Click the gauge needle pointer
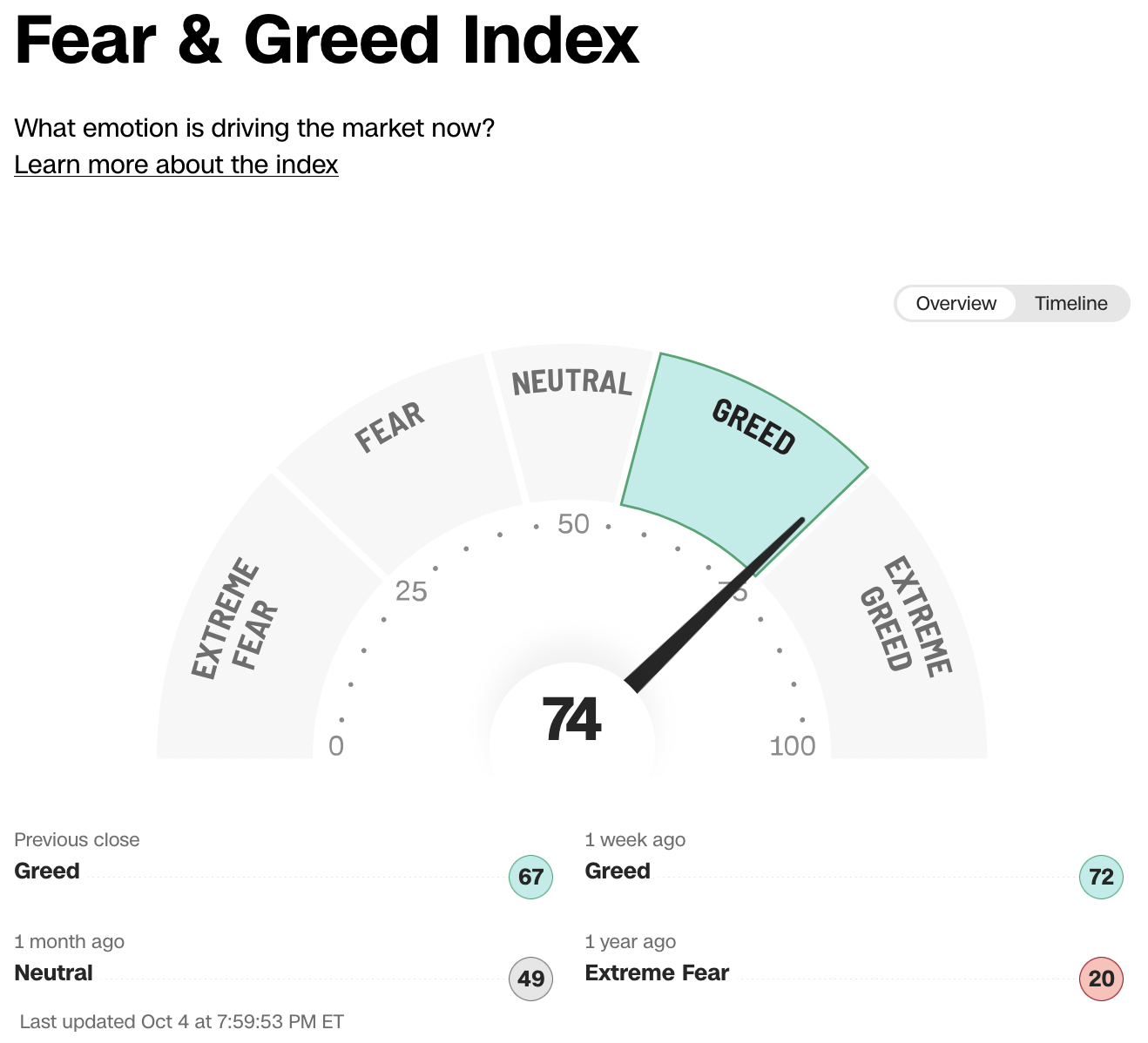 point(714,602)
